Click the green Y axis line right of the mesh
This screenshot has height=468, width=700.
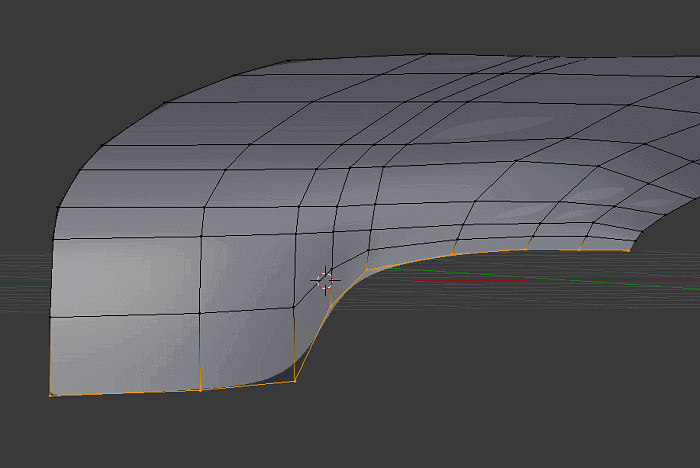pyautogui.click(x=600, y=273)
